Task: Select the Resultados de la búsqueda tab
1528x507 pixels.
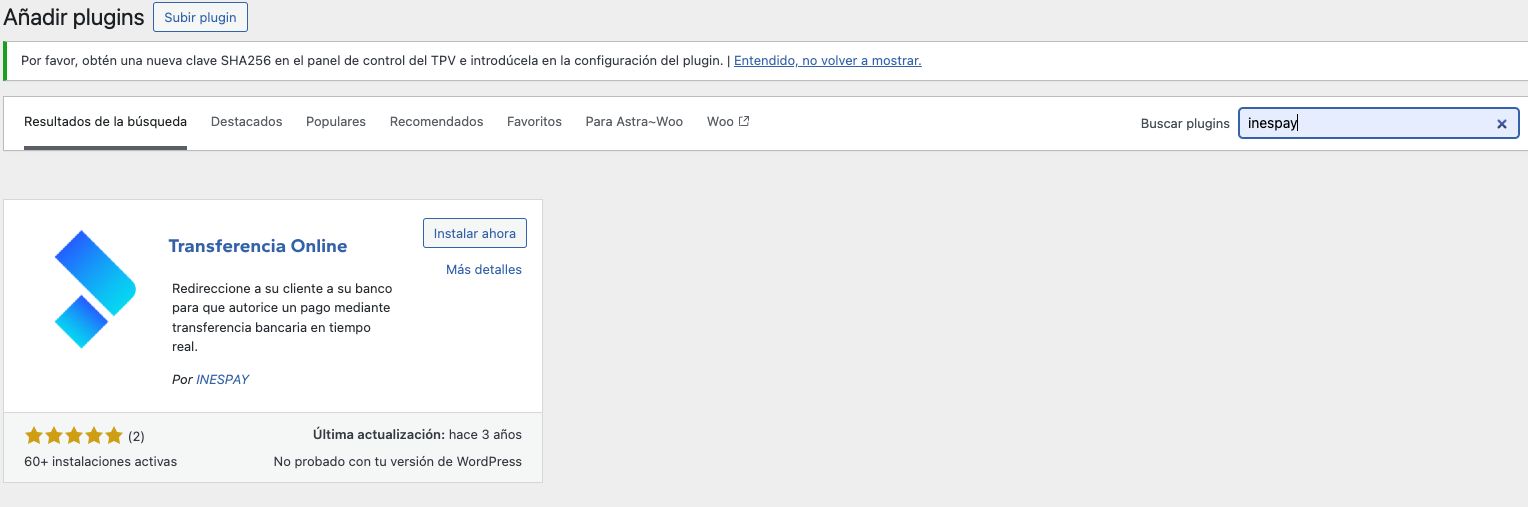Action: (105, 121)
